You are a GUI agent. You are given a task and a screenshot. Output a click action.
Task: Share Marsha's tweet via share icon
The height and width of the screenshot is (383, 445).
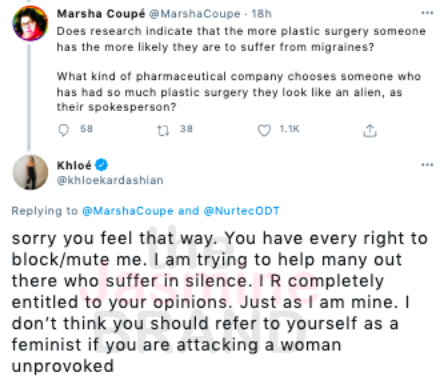(x=370, y=131)
